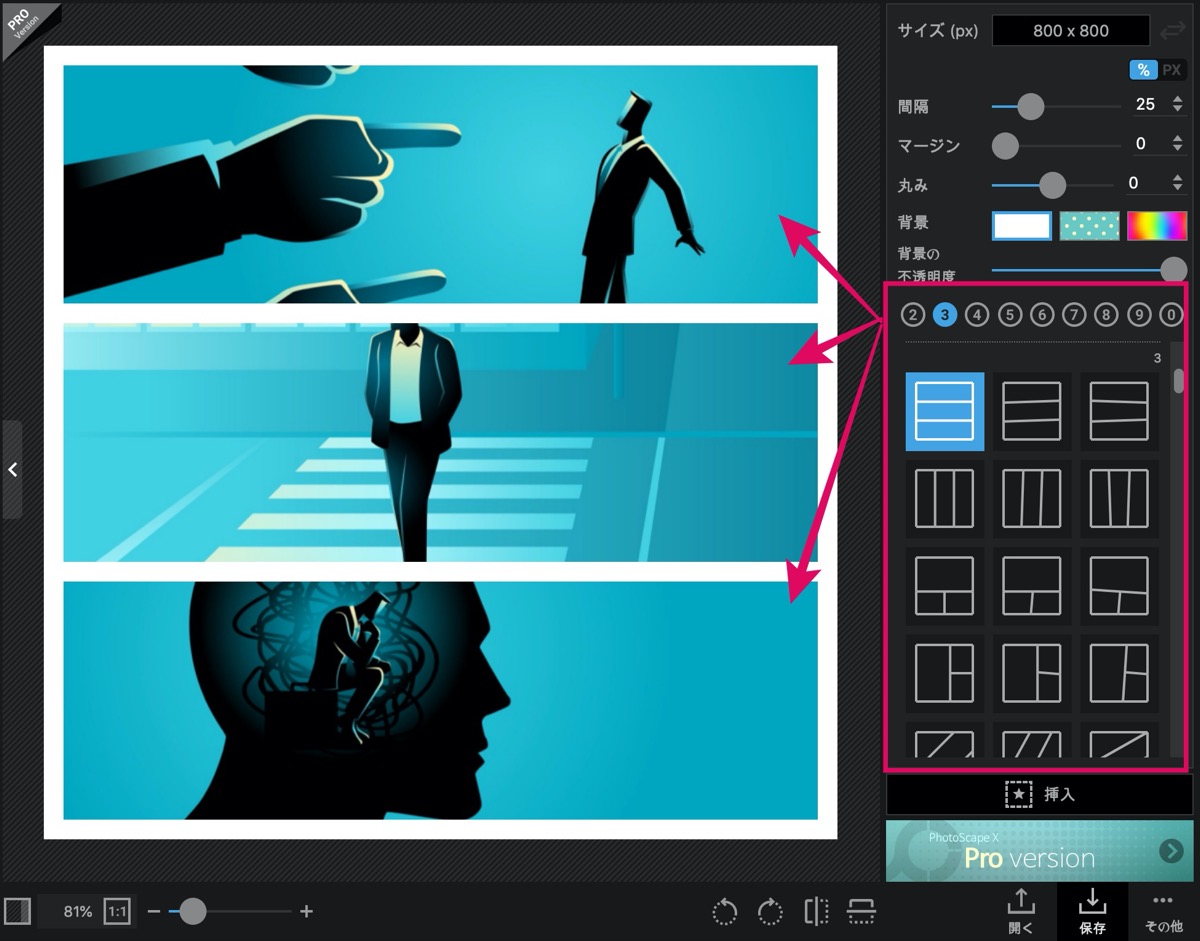
Task: Save the collage with 保存
Action: coord(1092,910)
